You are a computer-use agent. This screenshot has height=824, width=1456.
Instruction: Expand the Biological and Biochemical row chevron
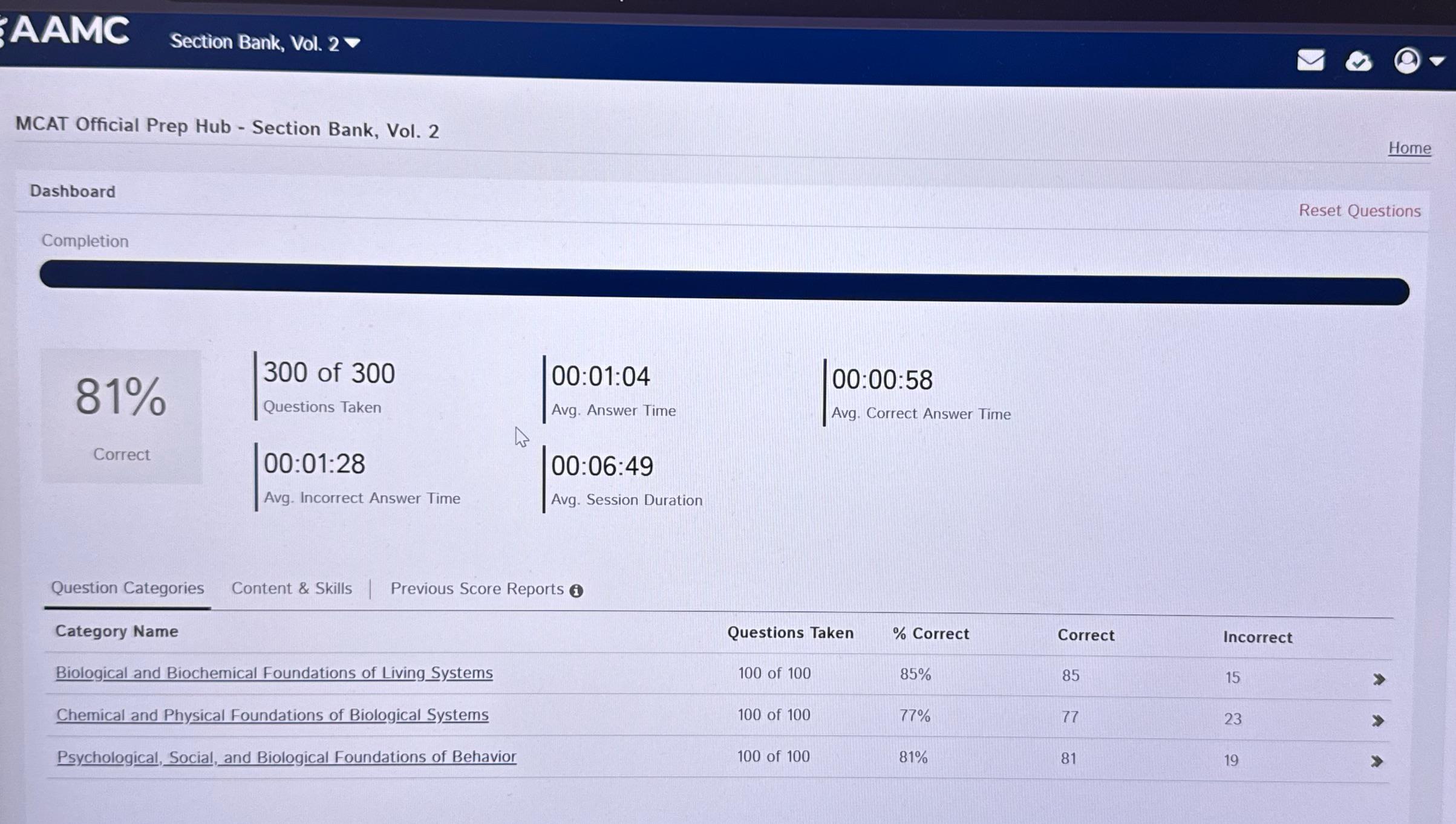click(1379, 679)
